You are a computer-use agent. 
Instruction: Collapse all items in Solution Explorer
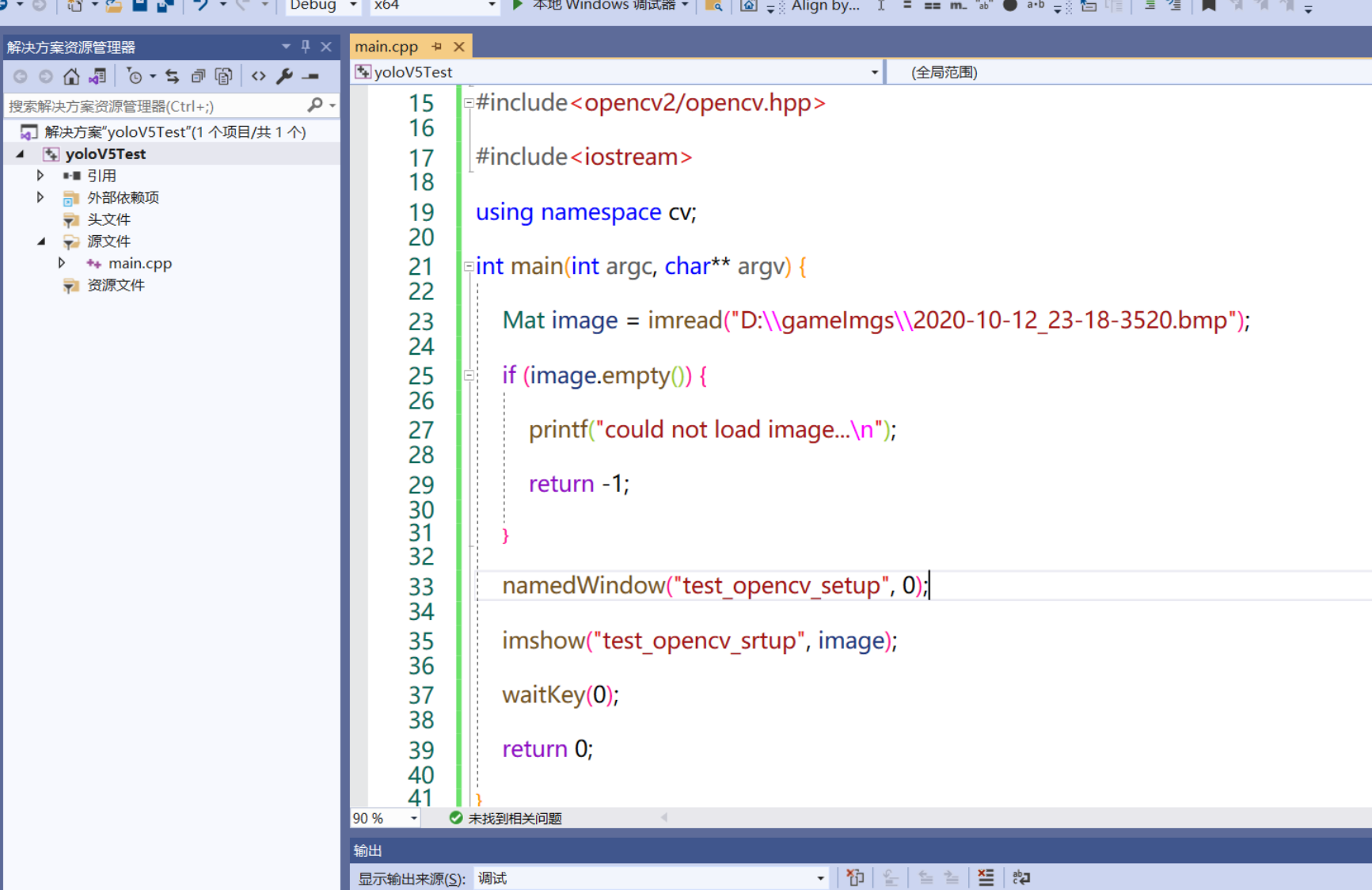pos(198,76)
